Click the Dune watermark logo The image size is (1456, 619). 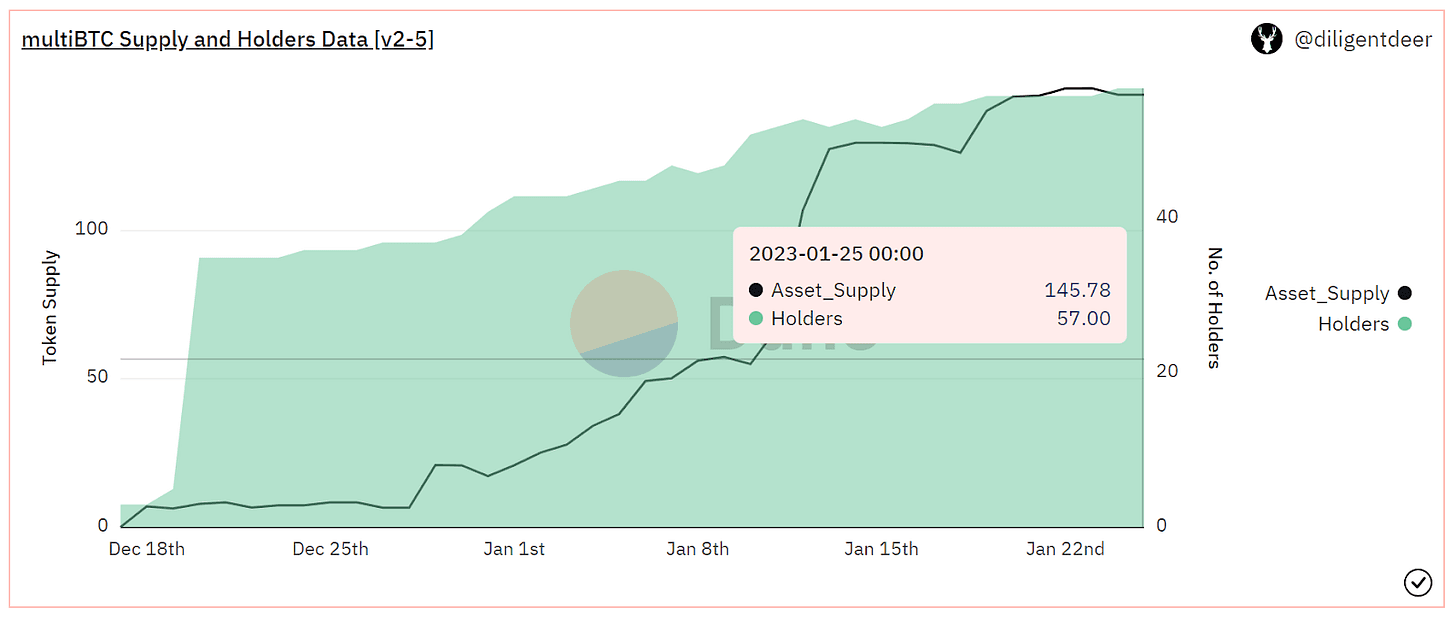(x=624, y=323)
